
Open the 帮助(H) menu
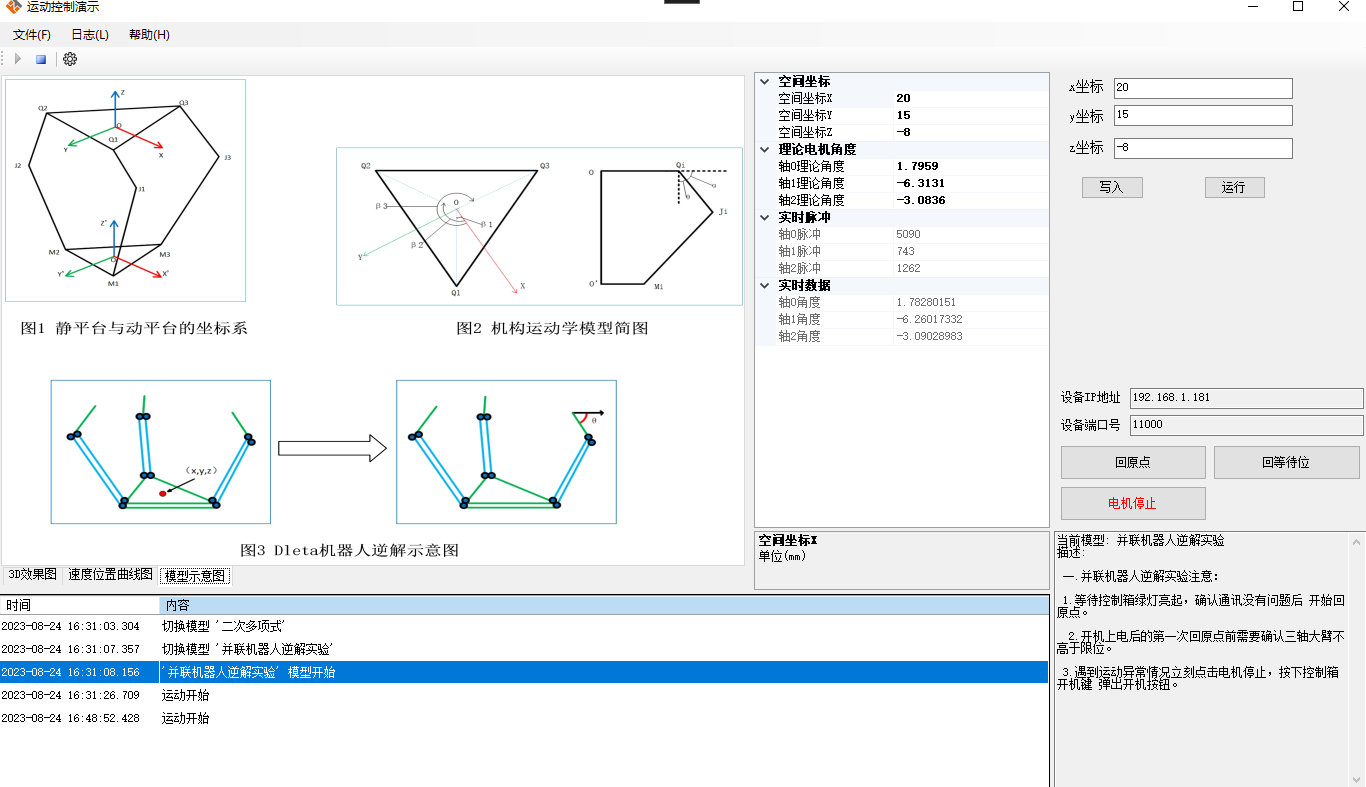tap(149, 35)
